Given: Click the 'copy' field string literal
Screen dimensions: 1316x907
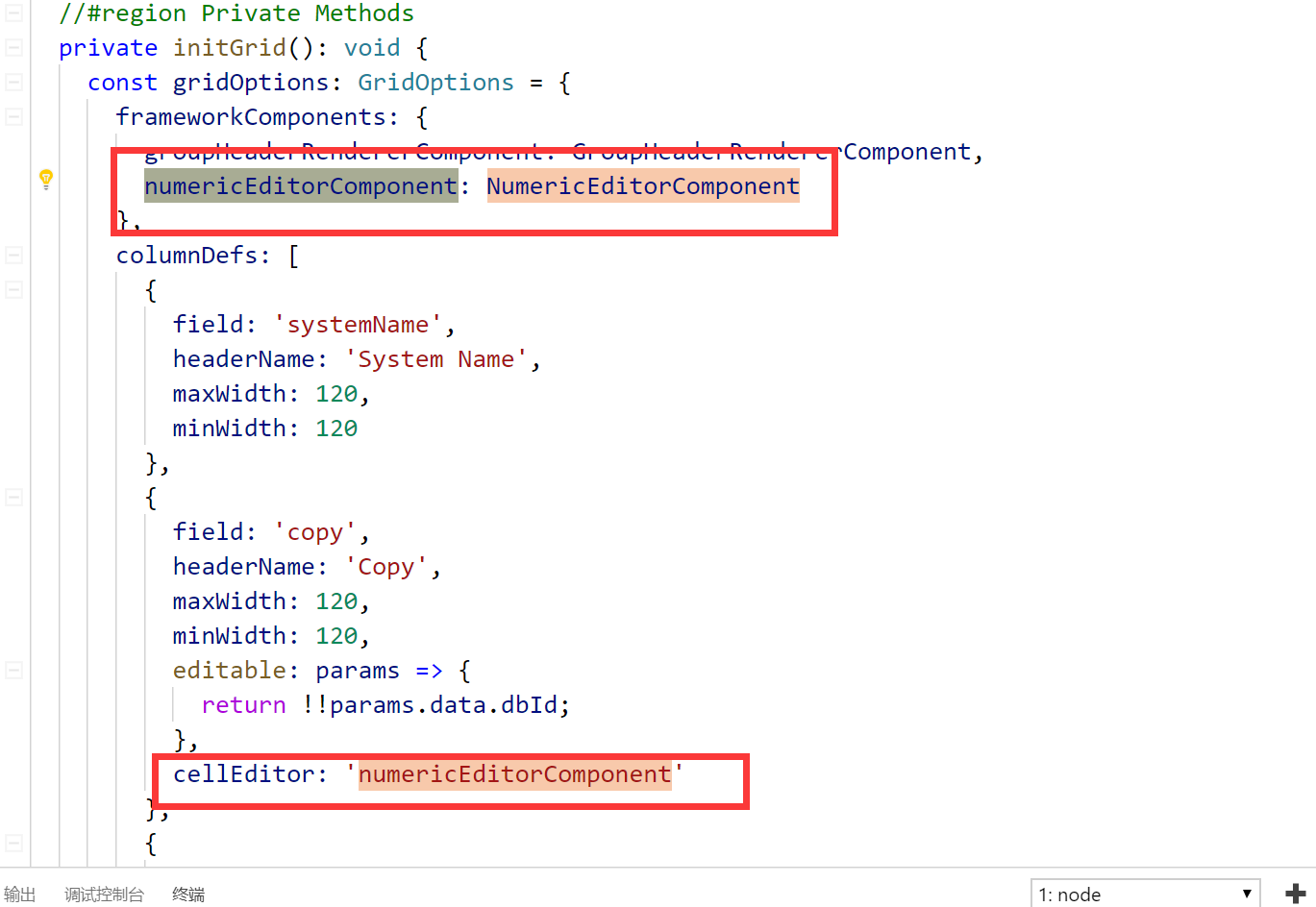Looking at the screenshot, I should (316, 531).
